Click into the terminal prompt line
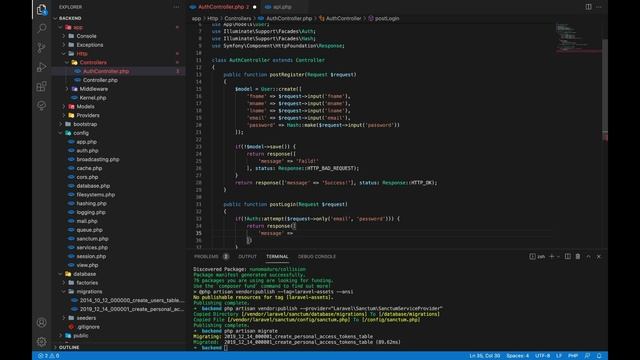This screenshot has width=640, height=360. tap(226, 348)
